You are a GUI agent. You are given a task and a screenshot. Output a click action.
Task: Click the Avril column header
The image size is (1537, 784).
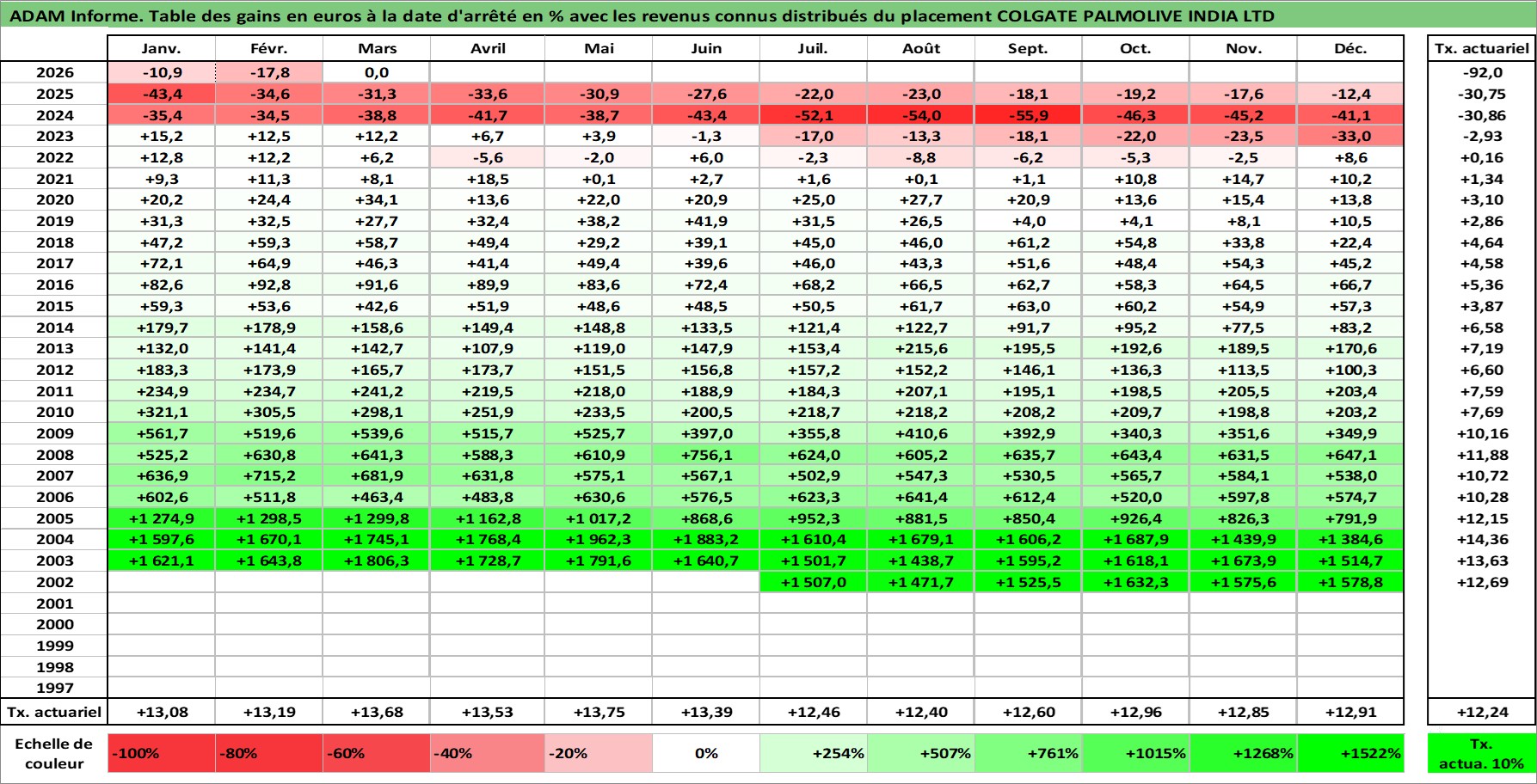(x=488, y=49)
